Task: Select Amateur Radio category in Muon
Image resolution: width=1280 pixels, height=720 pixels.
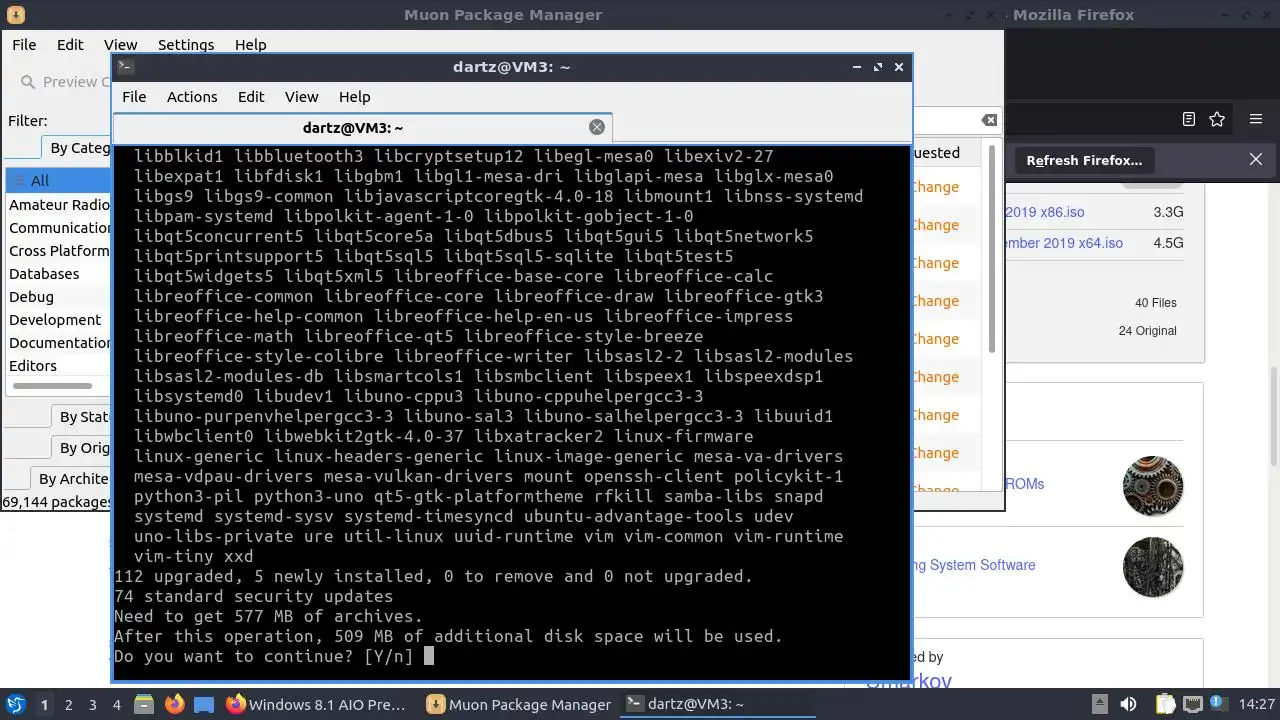Action: pyautogui.click(x=59, y=204)
